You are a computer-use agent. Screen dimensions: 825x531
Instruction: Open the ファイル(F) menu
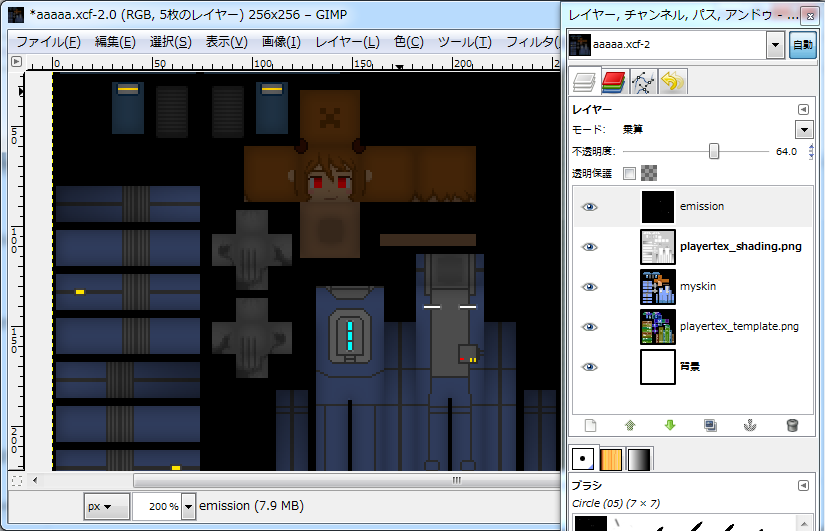tap(48, 42)
